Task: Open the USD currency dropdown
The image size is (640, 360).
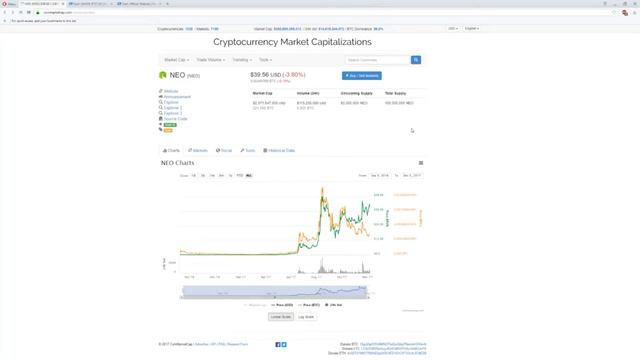Action: [x=453, y=29]
